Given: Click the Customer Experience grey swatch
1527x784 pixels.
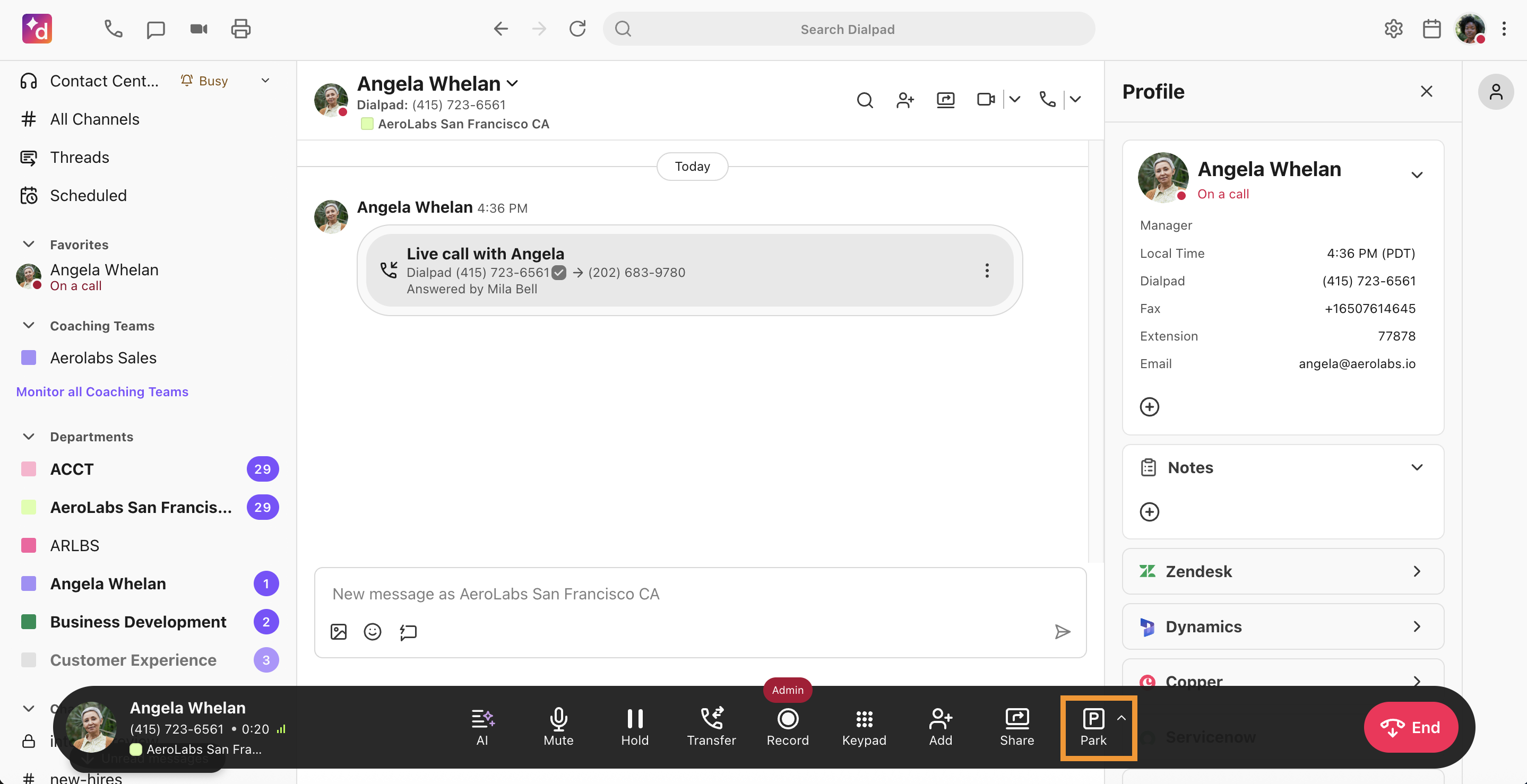Looking at the screenshot, I should tap(29, 659).
